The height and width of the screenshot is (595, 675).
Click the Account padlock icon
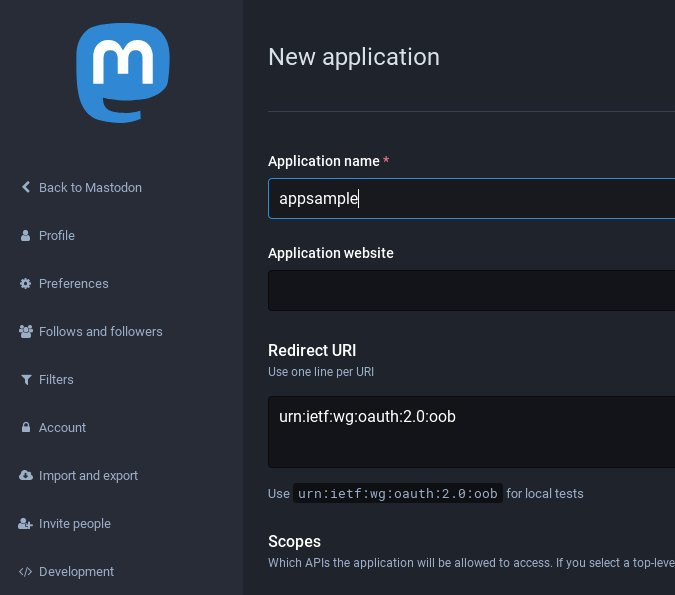click(x=26, y=428)
